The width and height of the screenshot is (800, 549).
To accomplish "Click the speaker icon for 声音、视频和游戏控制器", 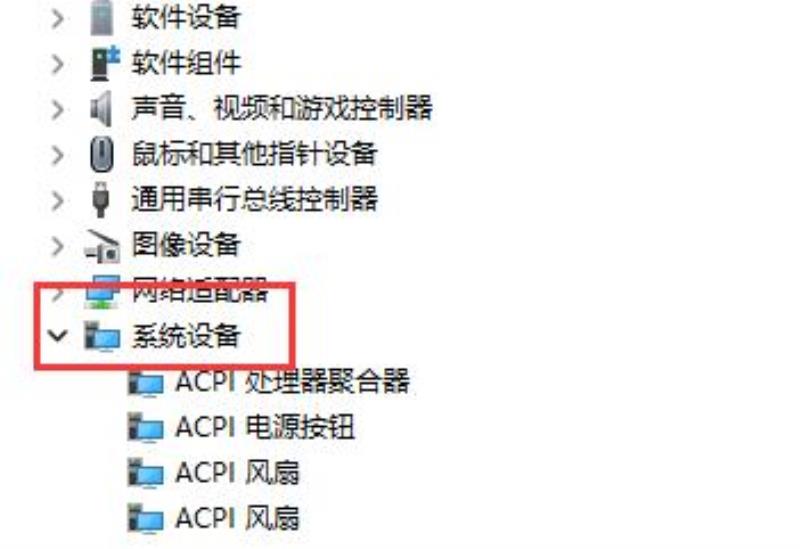I will tap(101, 108).
